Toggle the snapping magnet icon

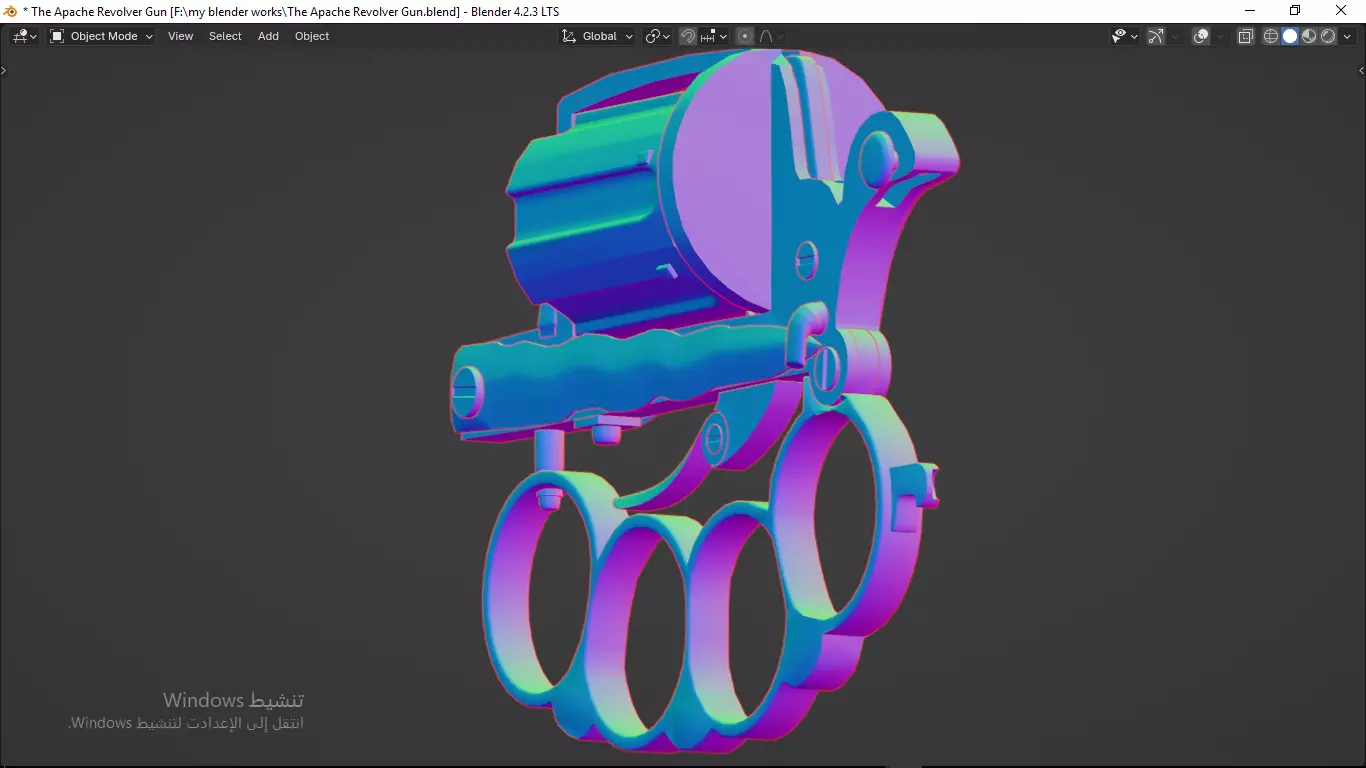point(688,36)
